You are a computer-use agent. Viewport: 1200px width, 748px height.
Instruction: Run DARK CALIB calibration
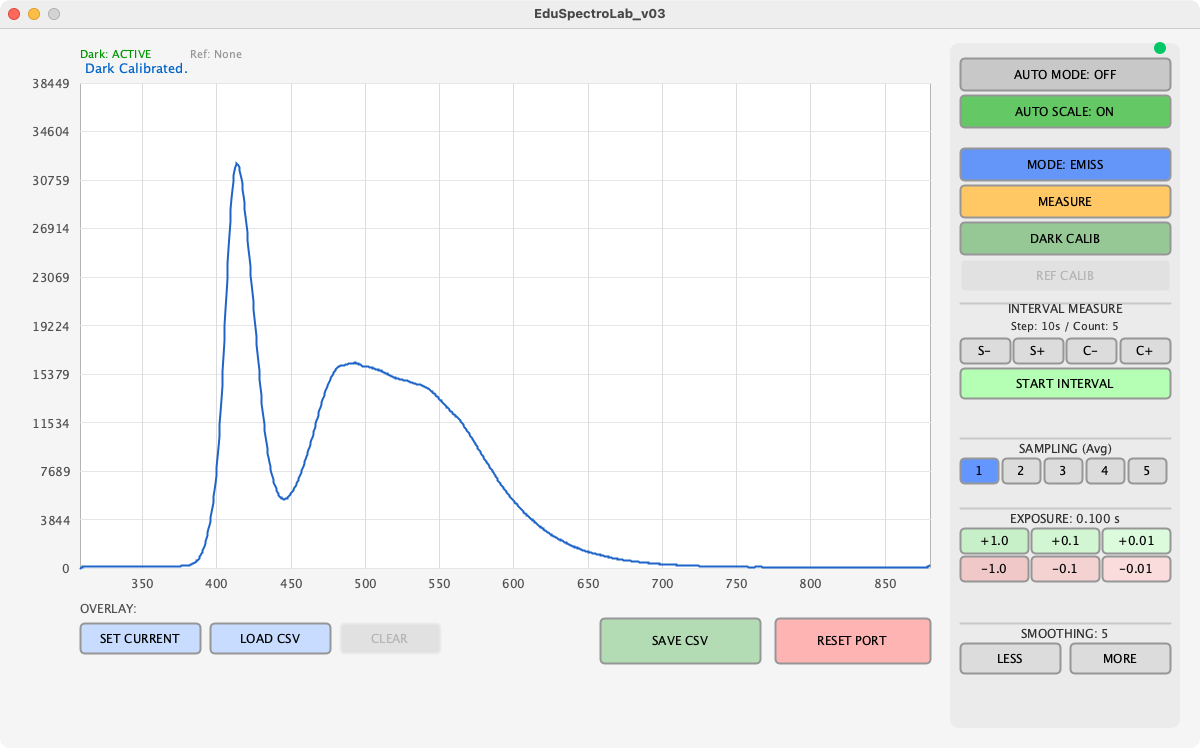point(1065,239)
